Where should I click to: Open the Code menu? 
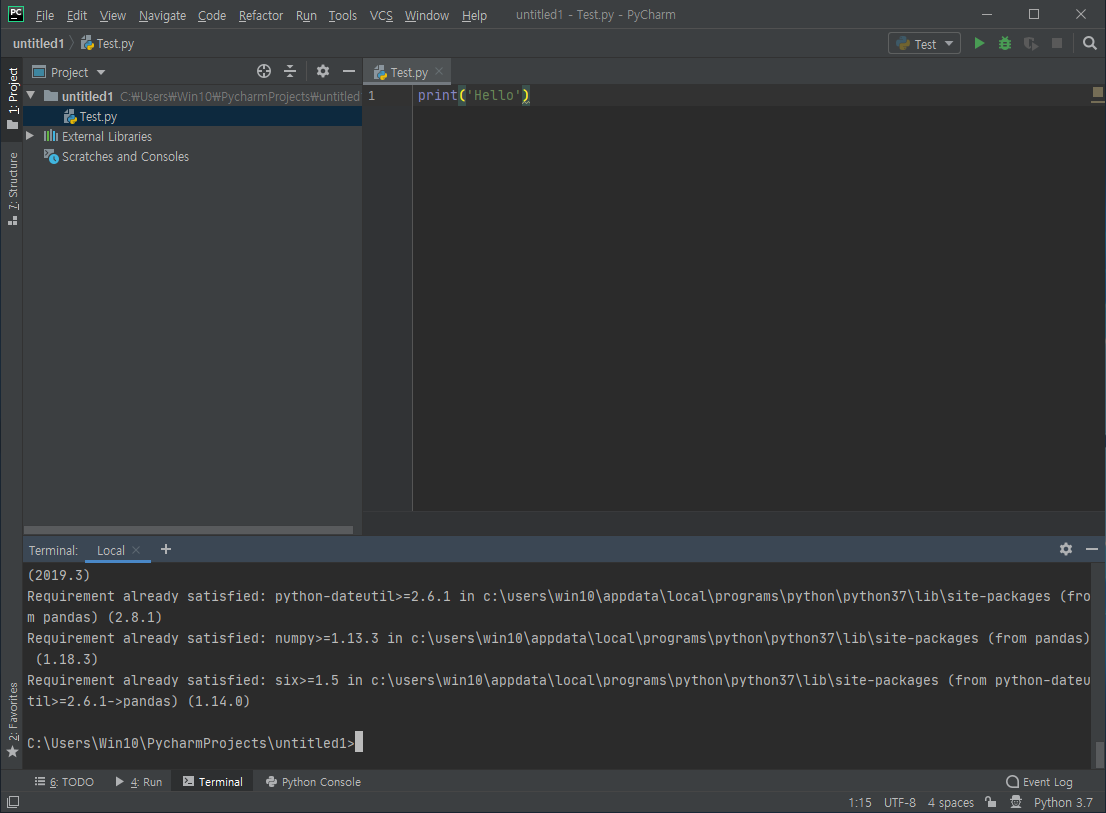[x=212, y=15]
